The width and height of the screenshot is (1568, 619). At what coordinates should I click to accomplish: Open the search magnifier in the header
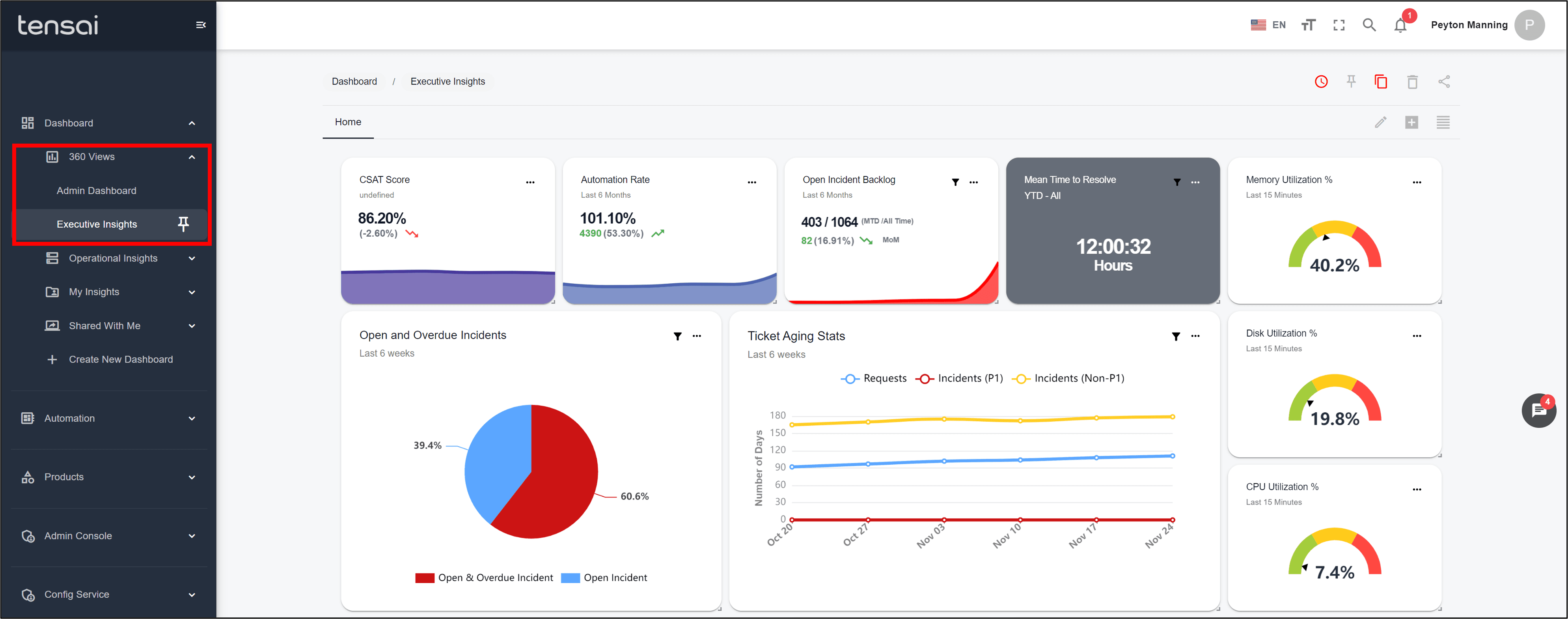(x=1369, y=25)
